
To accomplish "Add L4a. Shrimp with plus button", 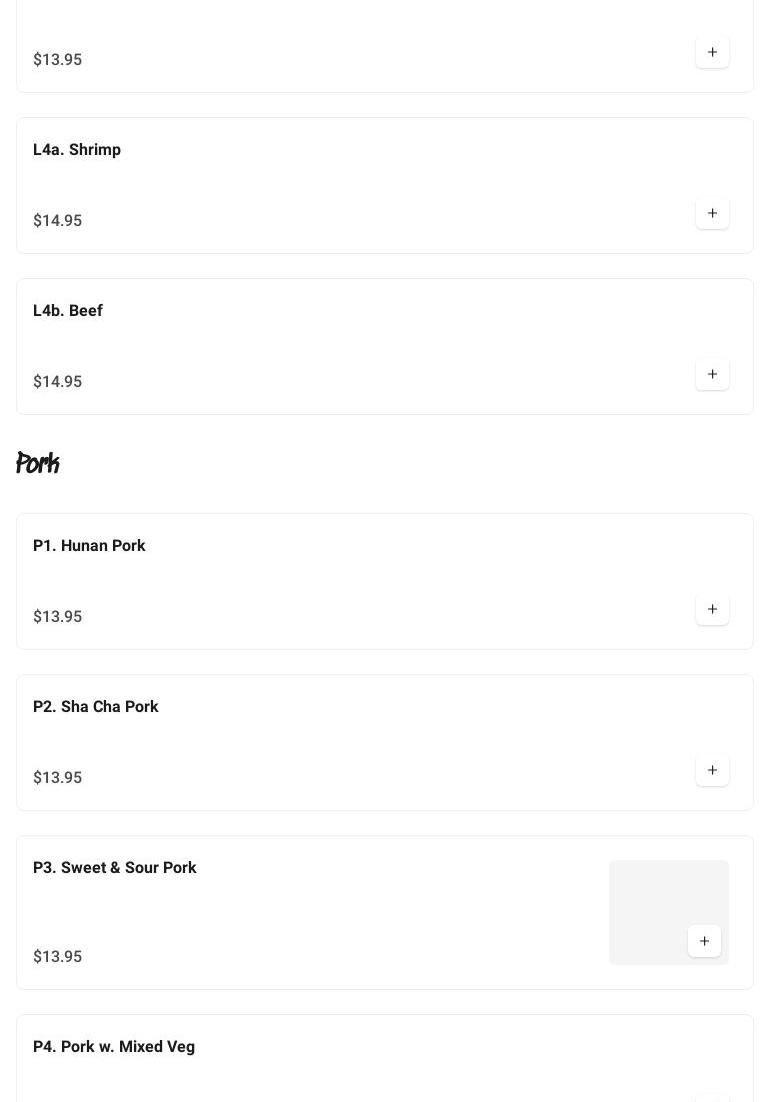I will pyautogui.click(x=712, y=213).
